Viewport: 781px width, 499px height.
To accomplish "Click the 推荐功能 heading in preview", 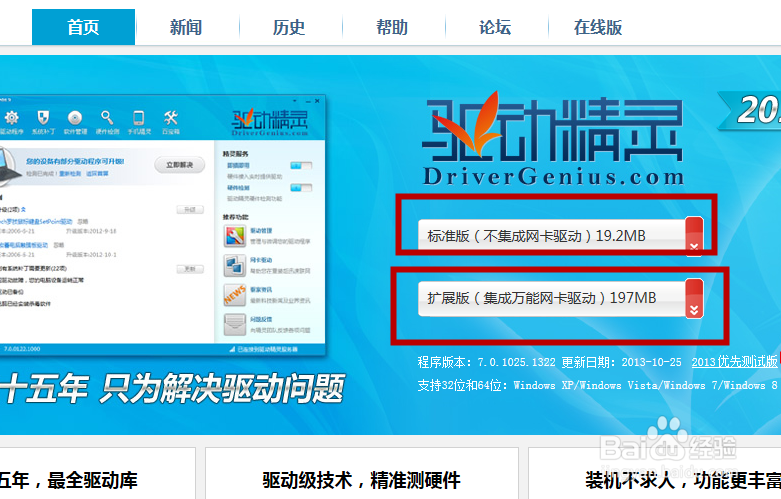I will pyautogui.click(x=235, y=217).
